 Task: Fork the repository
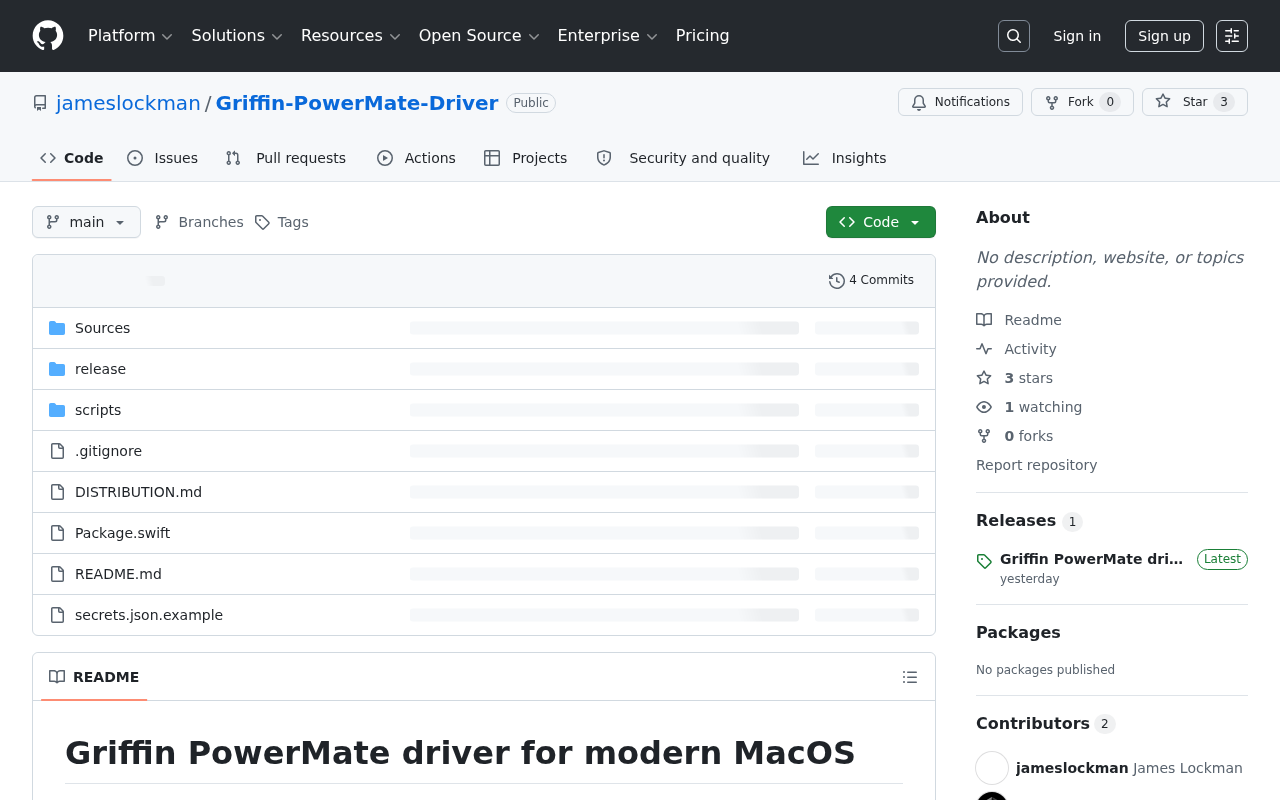click(1082, 102)
